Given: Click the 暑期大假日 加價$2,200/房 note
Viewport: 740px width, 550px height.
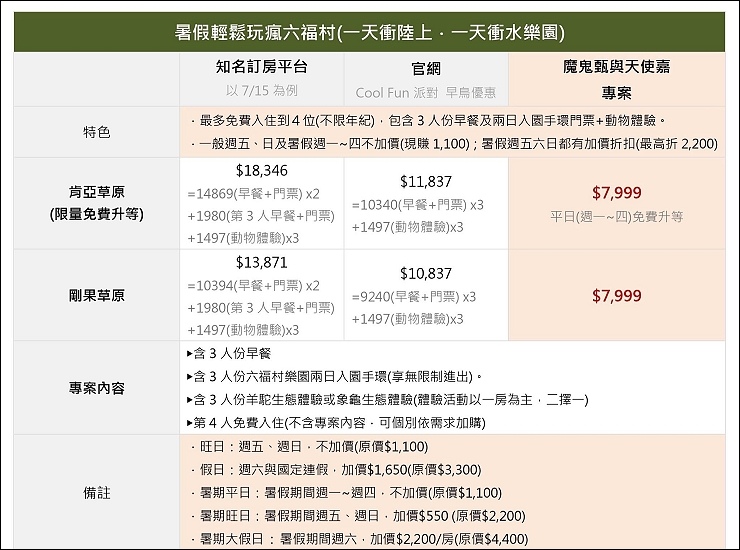Looking at the screenshot, I should coord(359,539).
